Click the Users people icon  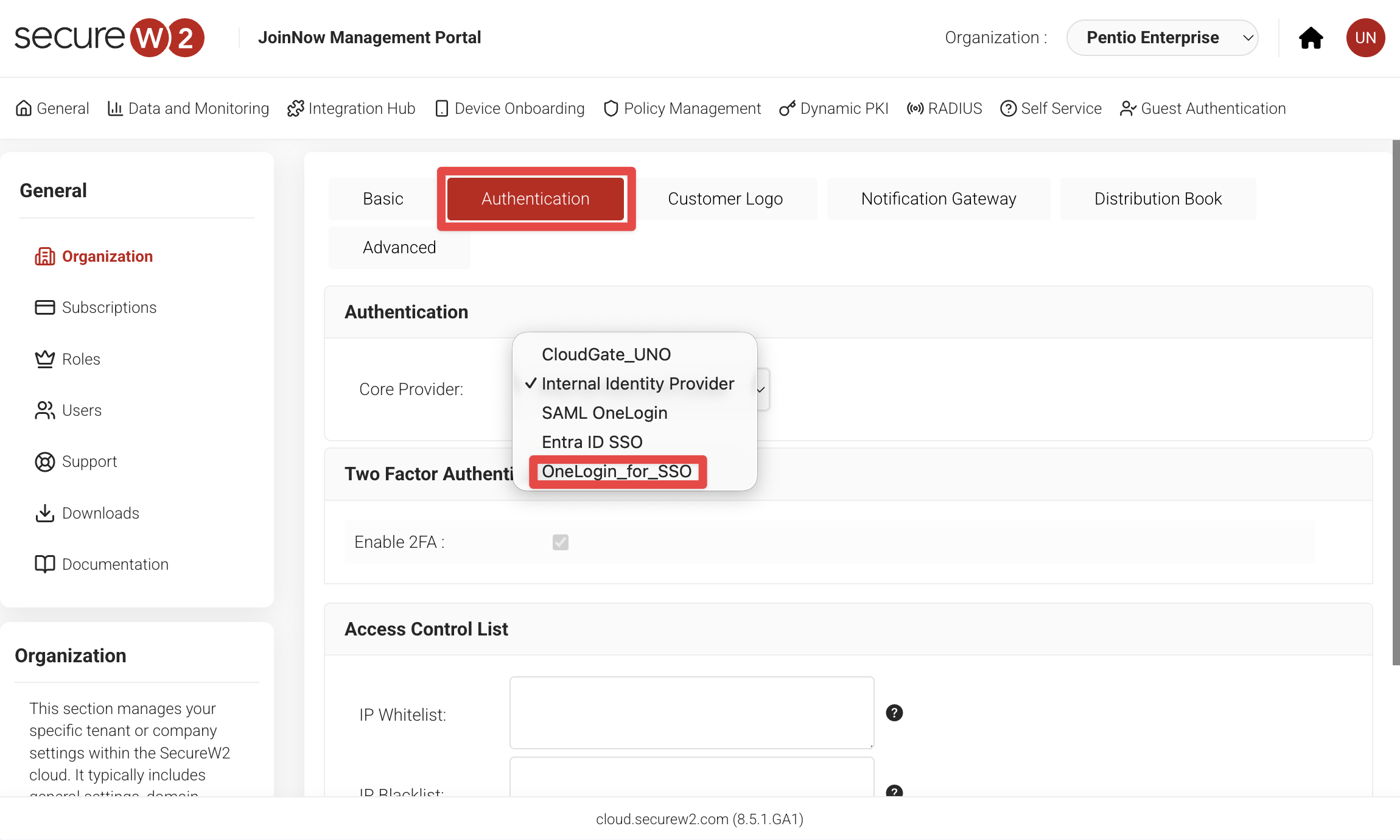(x=45, y=410)
